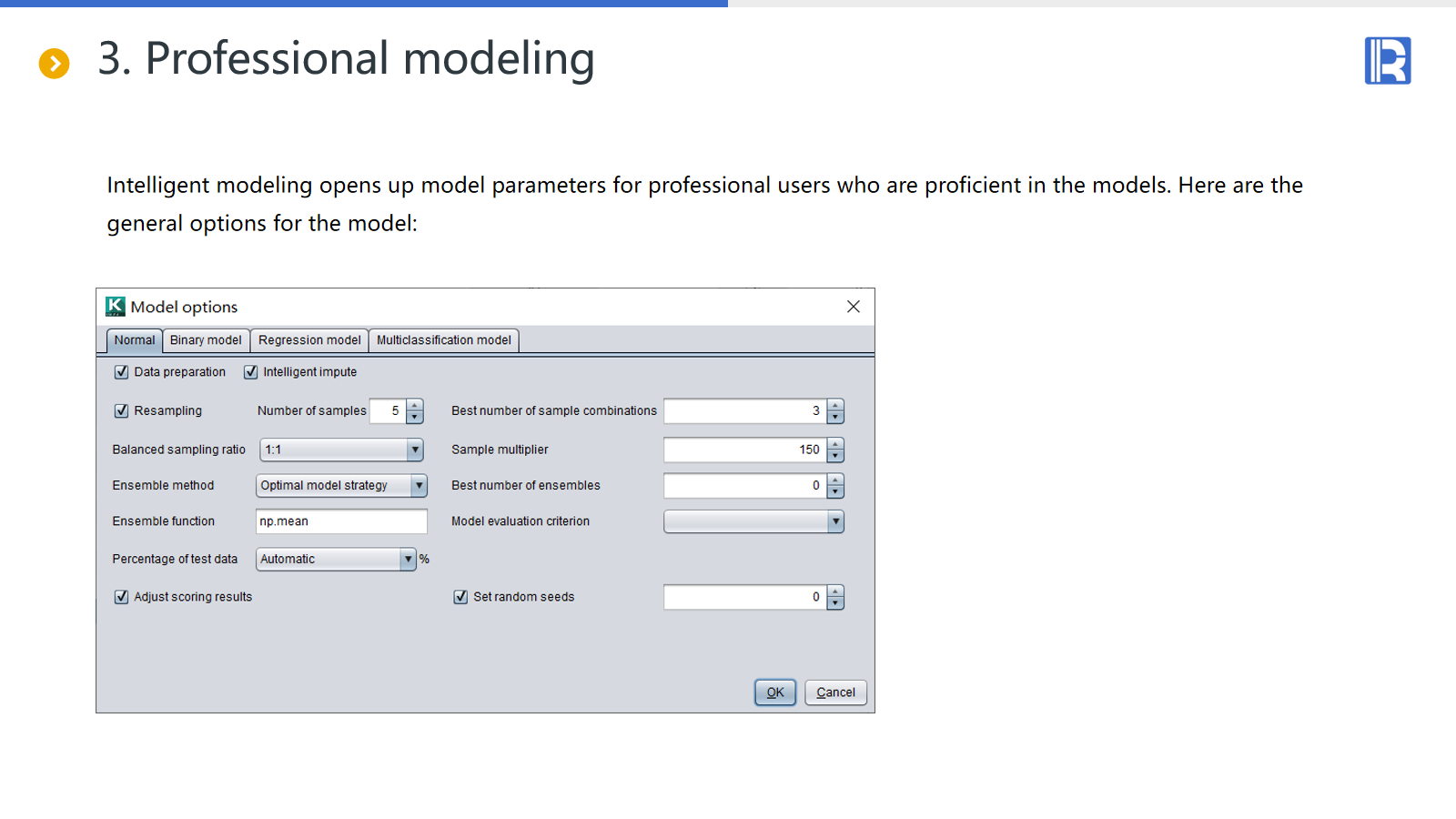Expand the Ensemble method dropdown
The height and width of the screenshot is (819, 1456).
point(419,486)
